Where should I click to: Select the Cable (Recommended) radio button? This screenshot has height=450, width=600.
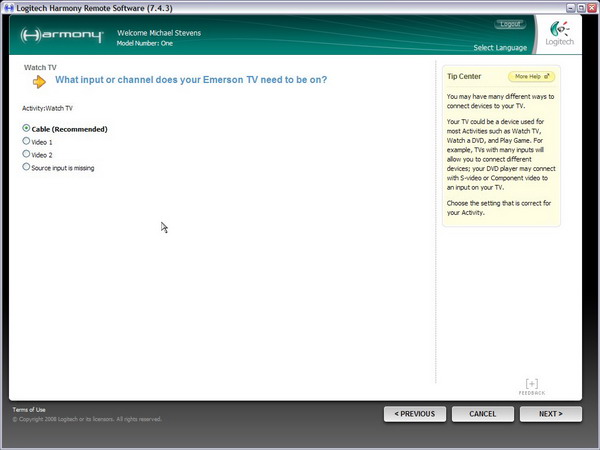point(26,128)
